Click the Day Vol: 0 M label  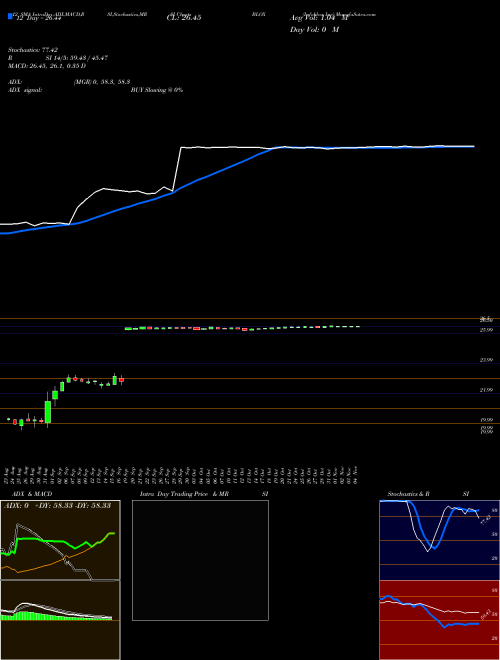pyautogui.click(x=314, y=29)
